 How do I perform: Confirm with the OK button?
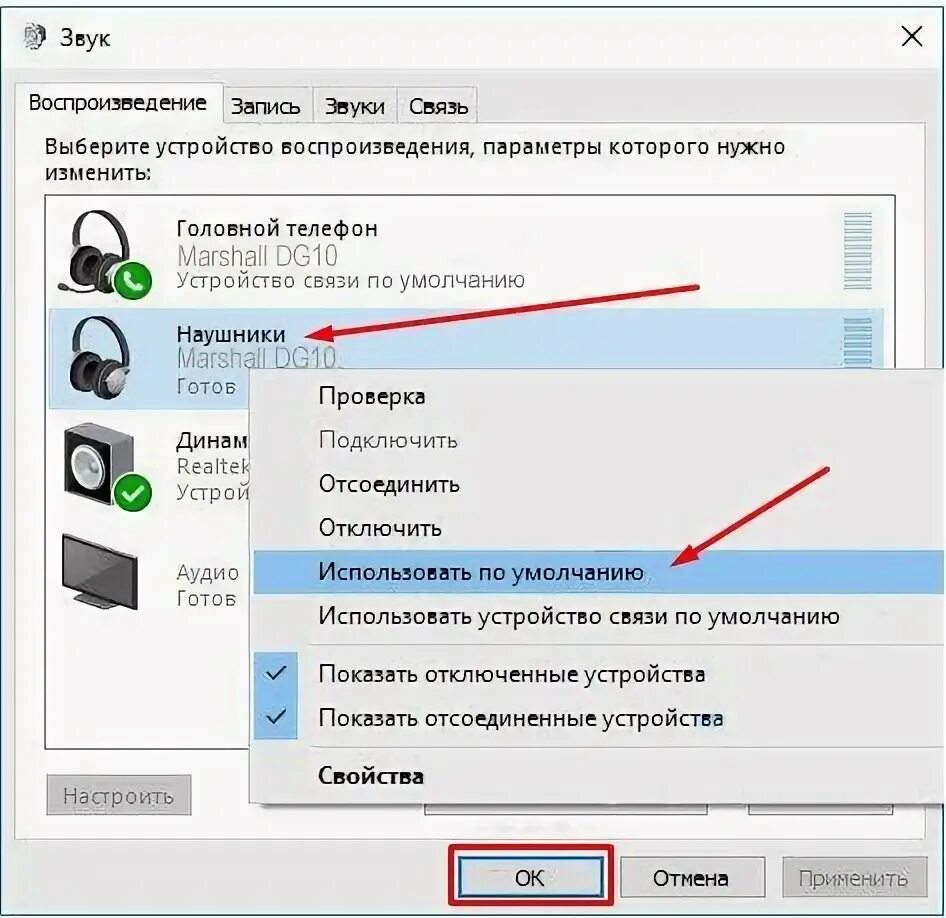[530, 878]
